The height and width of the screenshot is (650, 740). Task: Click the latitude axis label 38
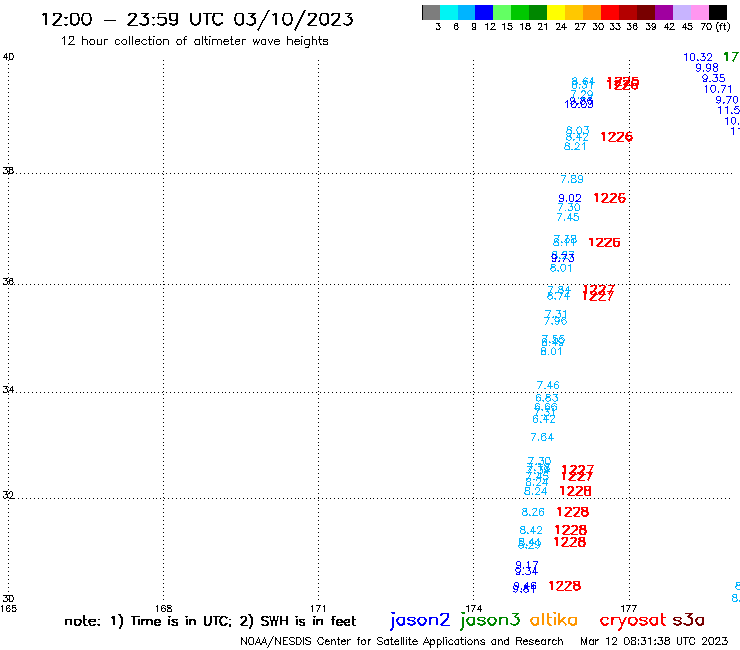pos(8,171)
